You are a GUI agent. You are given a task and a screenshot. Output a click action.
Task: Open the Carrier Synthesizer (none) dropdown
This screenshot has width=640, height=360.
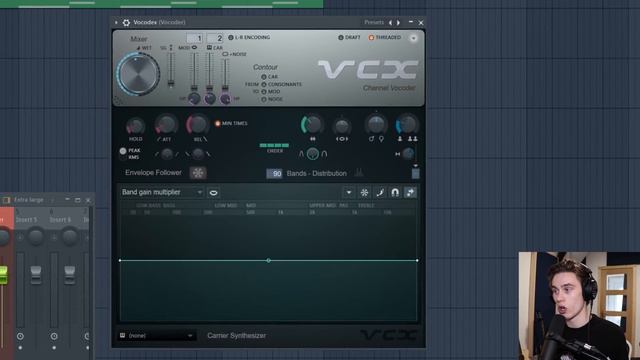click(156, 336)
